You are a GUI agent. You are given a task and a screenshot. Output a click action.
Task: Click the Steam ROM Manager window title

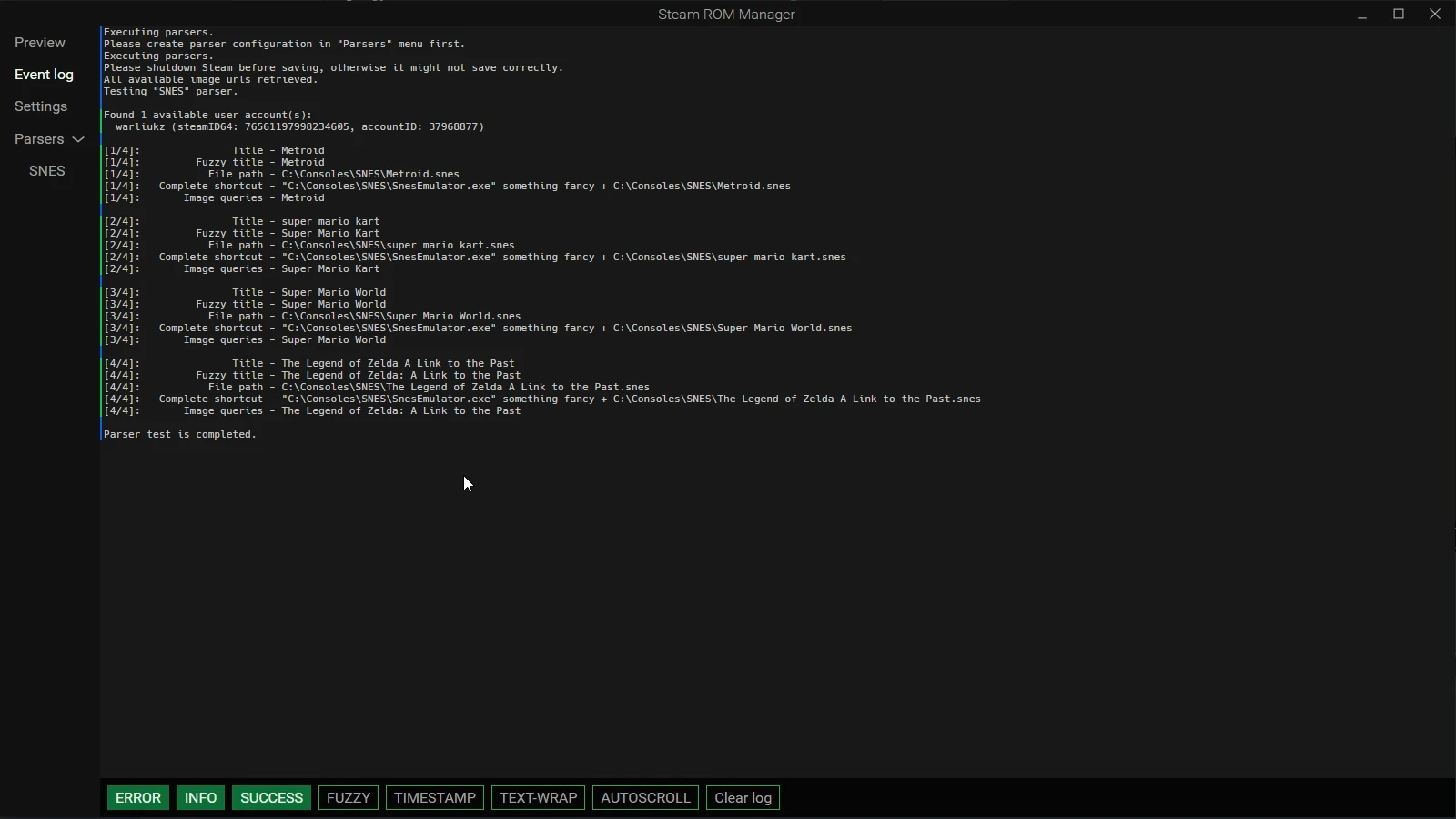tap(726, 15)
